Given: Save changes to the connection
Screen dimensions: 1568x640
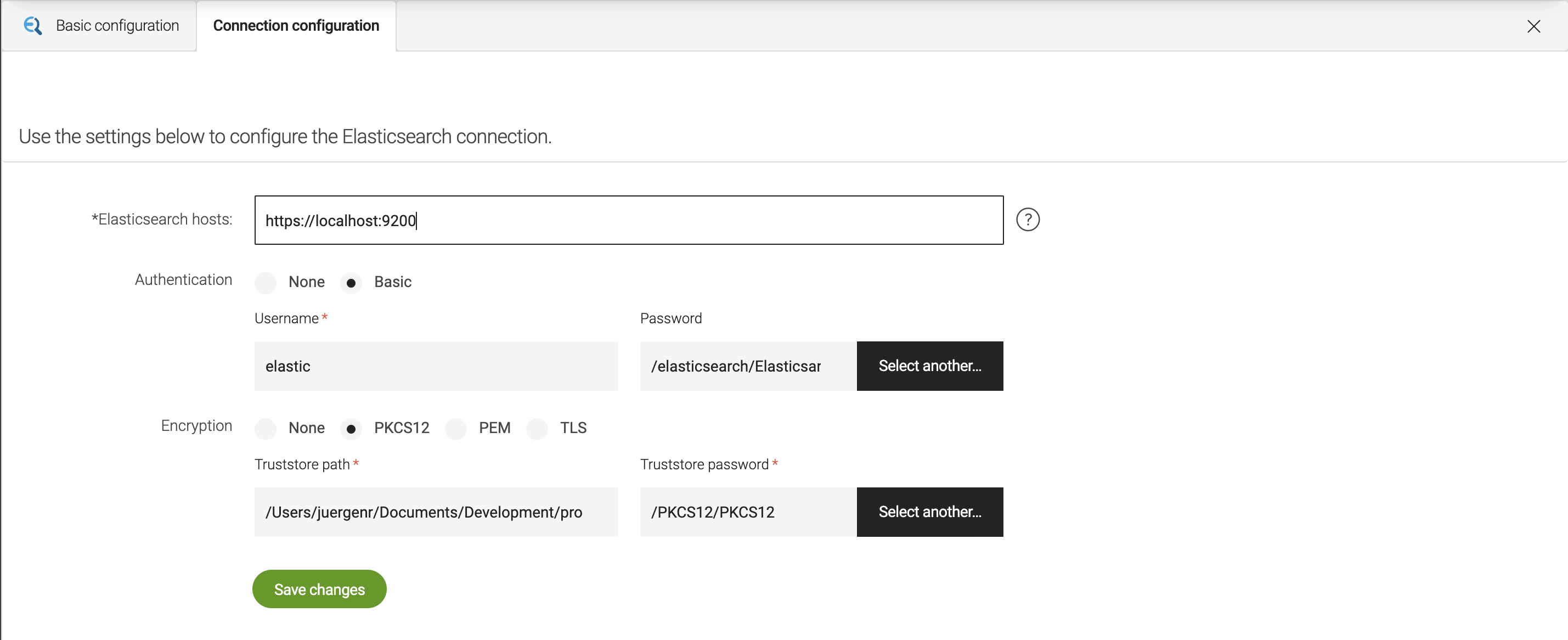Looking at the screenshot, I should point(319,589).
